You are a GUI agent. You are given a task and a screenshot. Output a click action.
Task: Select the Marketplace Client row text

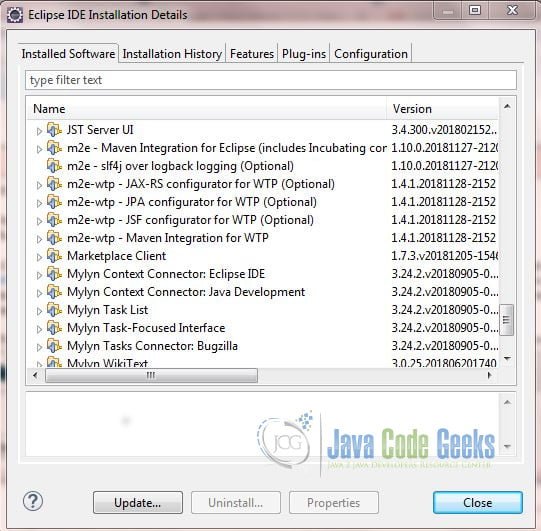point(117,256)
